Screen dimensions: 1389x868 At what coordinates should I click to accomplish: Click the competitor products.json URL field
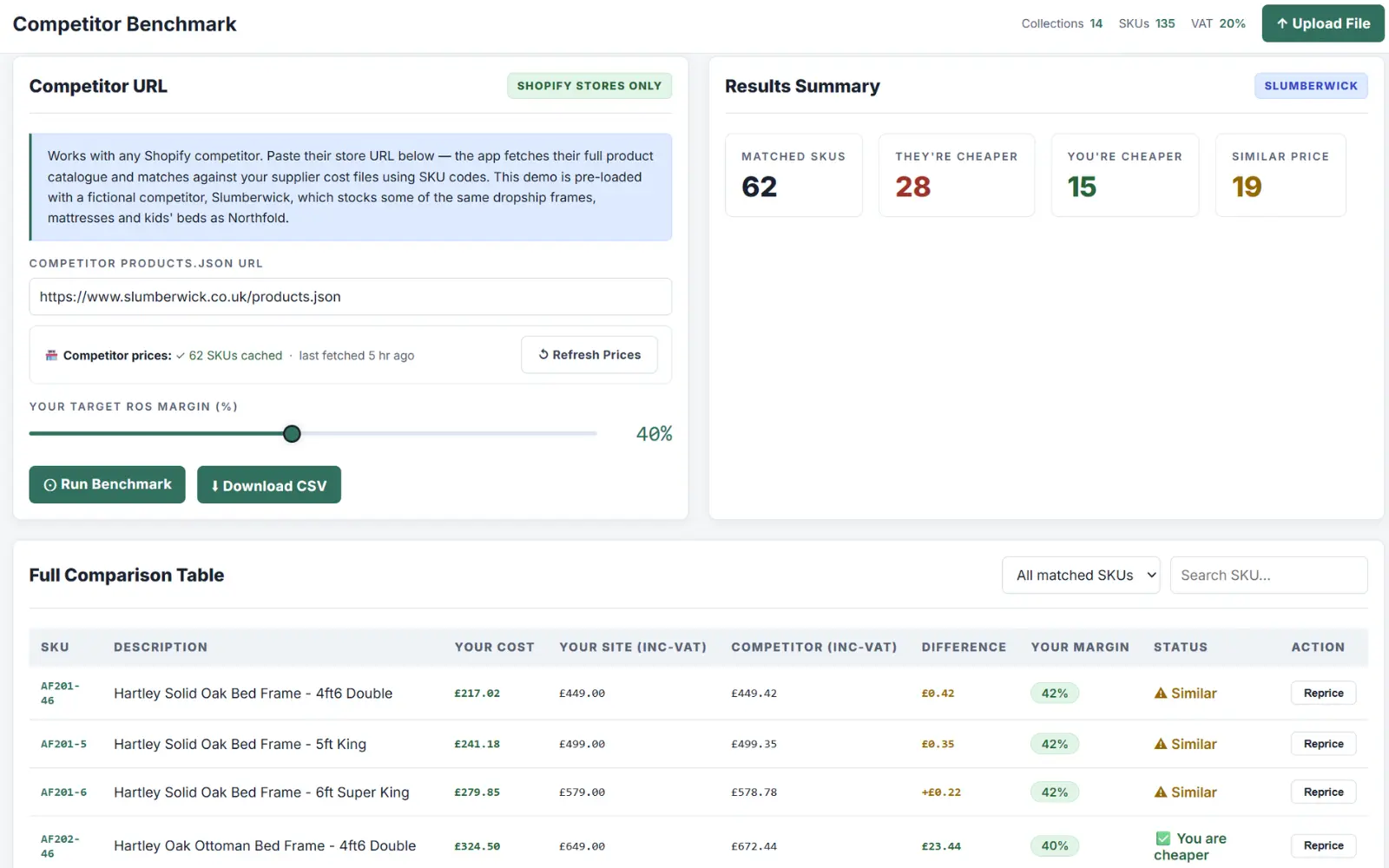pyautogui.click(x=351, y=297)
